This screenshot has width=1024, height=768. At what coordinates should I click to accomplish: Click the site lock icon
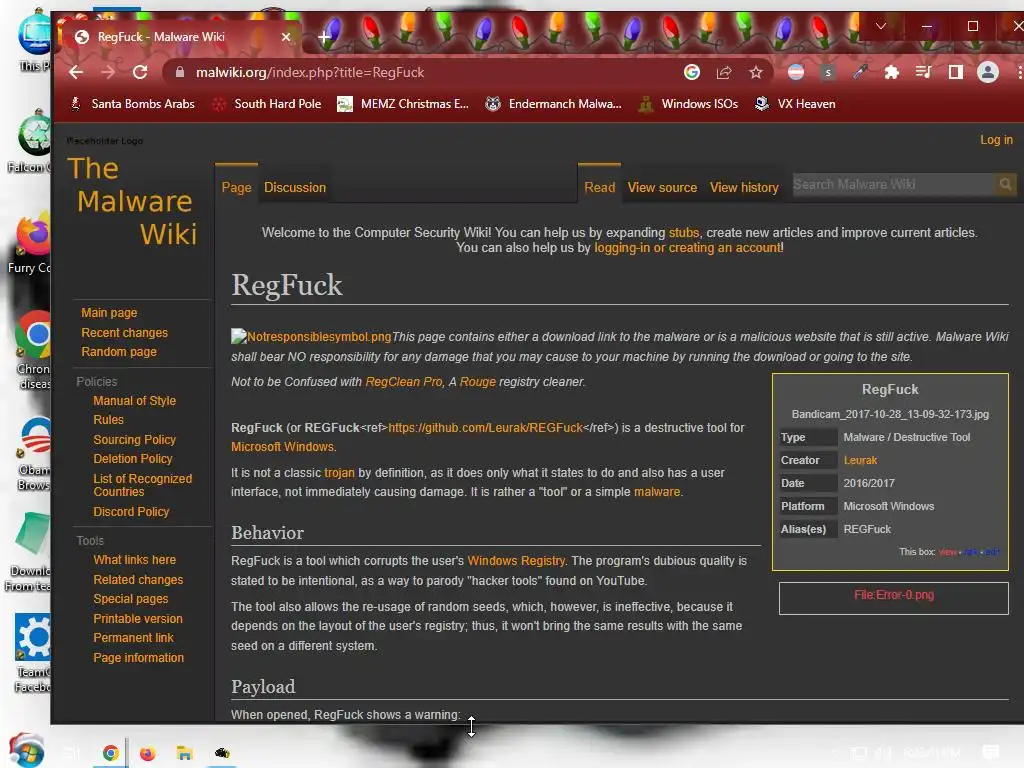(x=180, y=72)
